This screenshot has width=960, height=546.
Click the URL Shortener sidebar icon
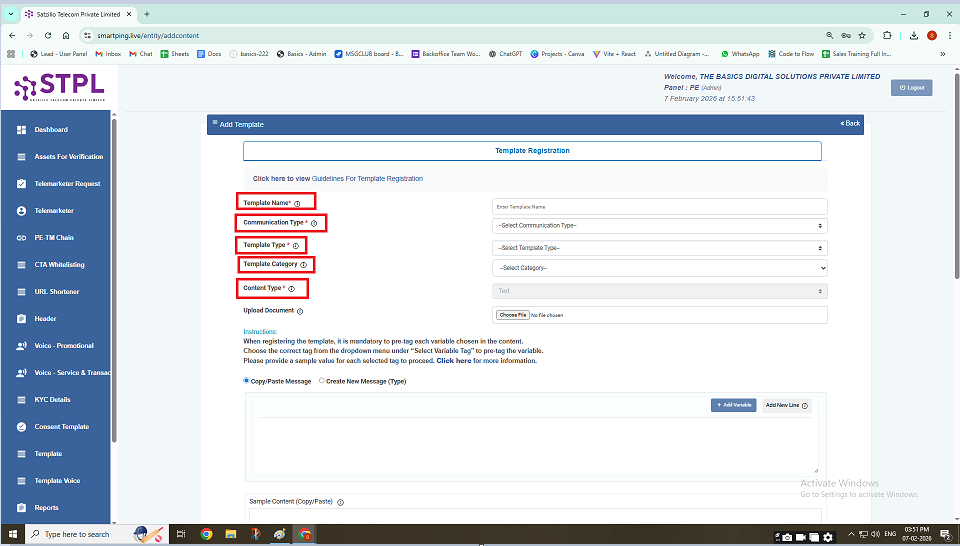coord(22,292)
